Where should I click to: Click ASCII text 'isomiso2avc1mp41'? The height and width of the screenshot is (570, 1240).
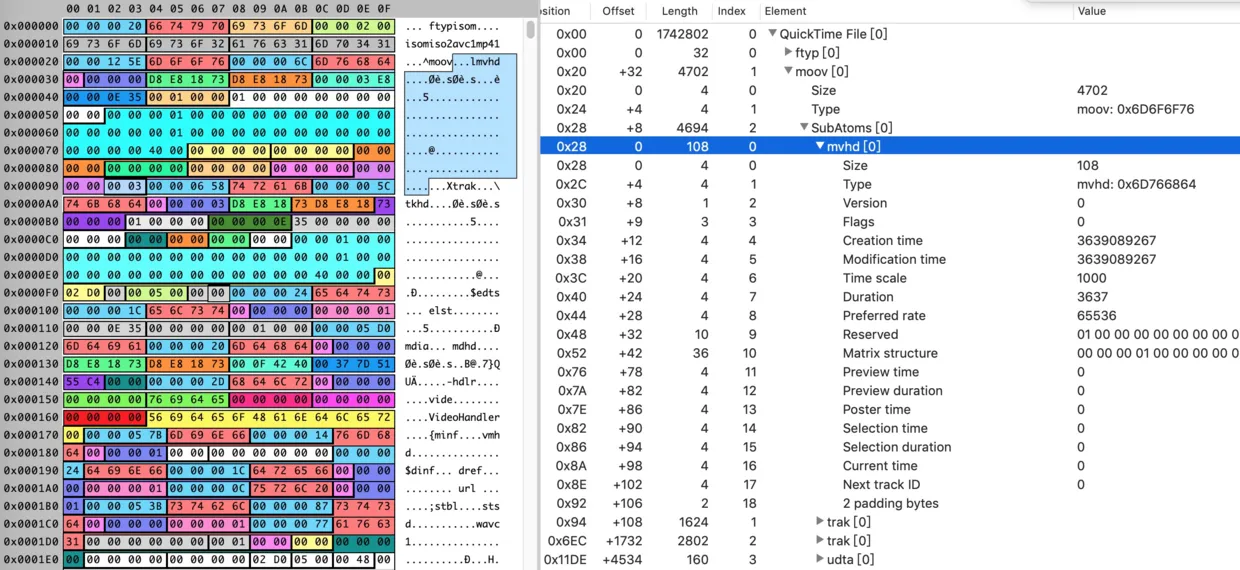click(453, 44)
